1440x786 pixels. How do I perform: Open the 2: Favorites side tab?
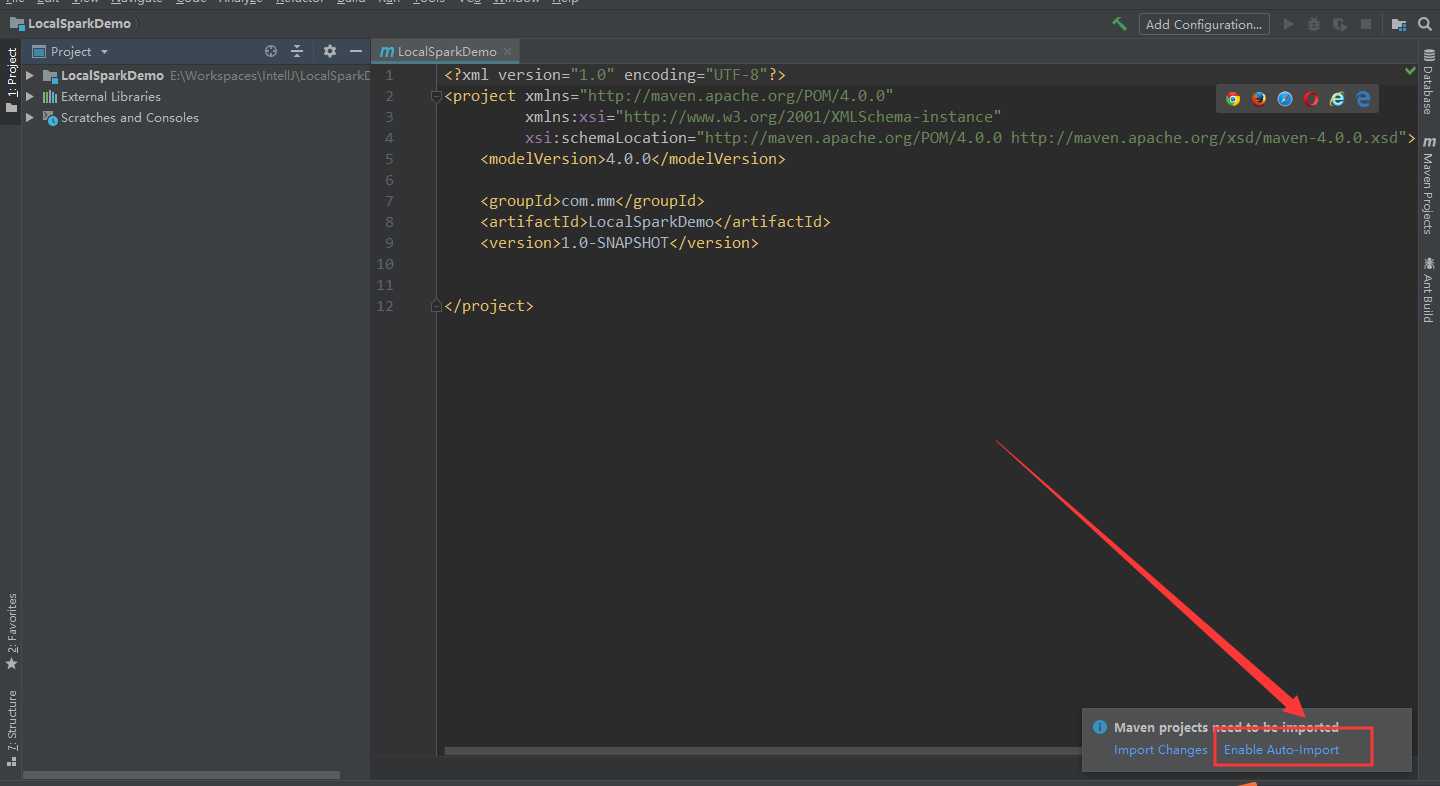(11, 632)
